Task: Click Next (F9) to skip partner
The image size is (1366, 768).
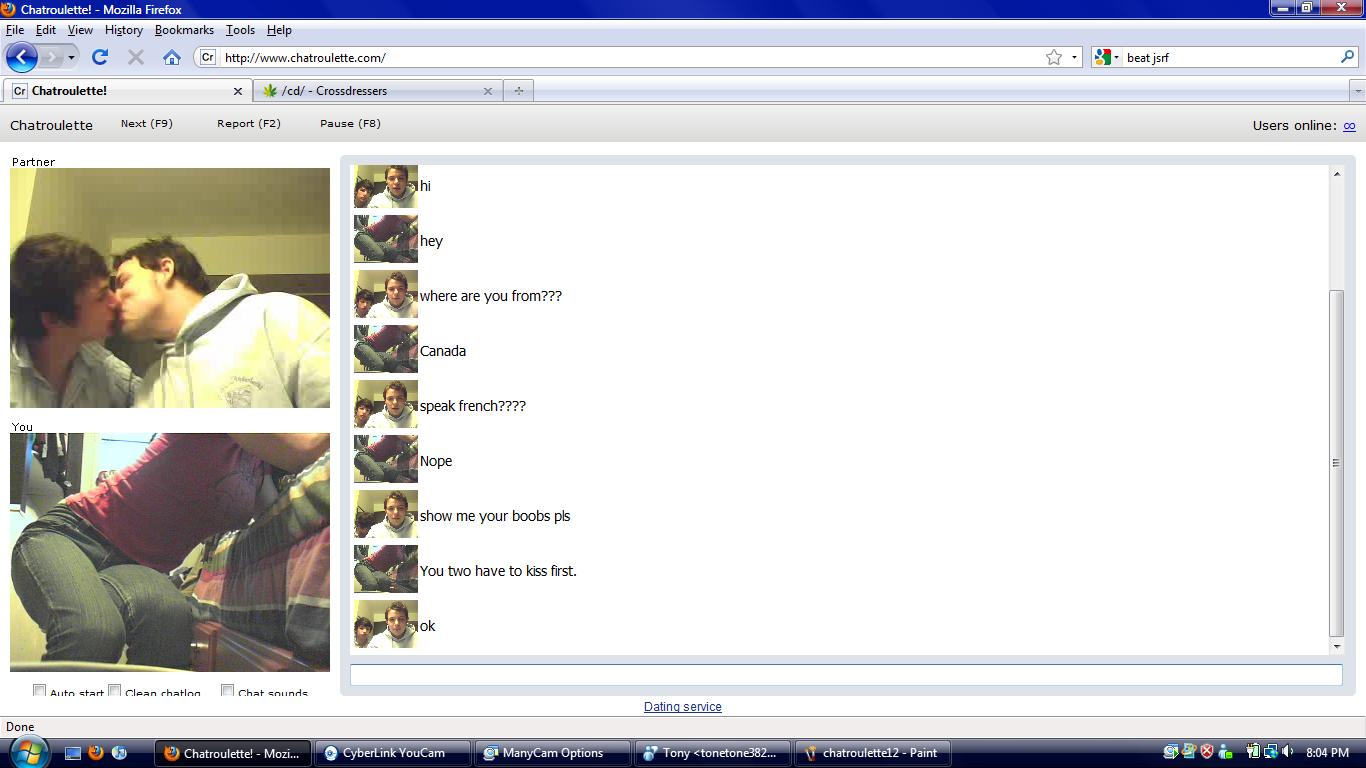Action: pyautogui.click(x=147, y=124)
